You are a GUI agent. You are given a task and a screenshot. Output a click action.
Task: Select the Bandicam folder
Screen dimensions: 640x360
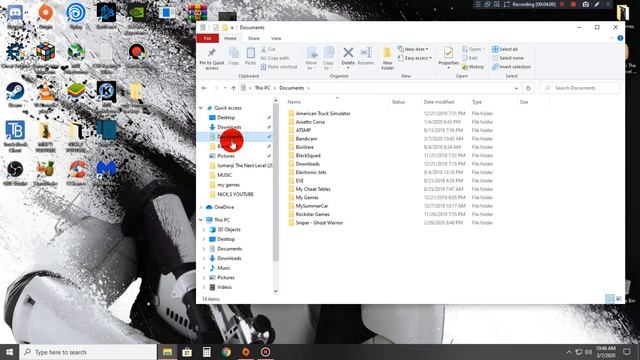pyautogui.click(x=306, y=139)
